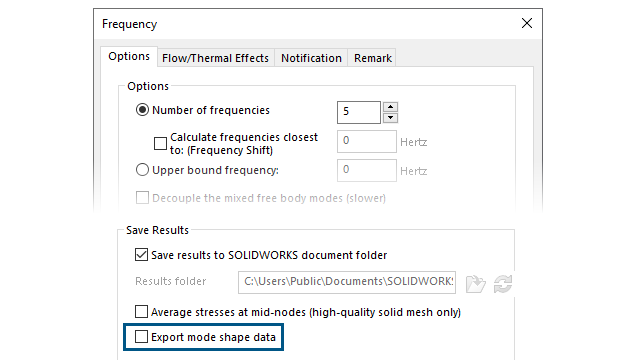Increase number of frequencies with up arrow
640x360 pixels.
391,107
